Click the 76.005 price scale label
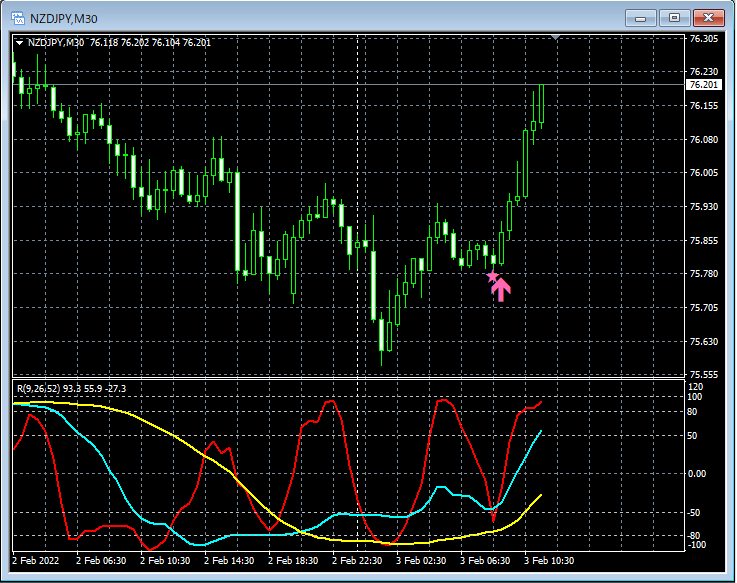 tap(704, 173)
